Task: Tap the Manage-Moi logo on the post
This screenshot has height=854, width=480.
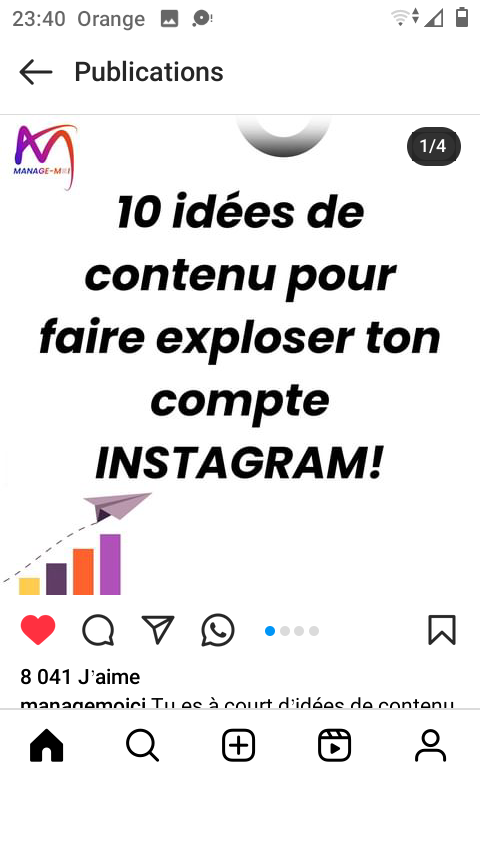Action: 45,157
